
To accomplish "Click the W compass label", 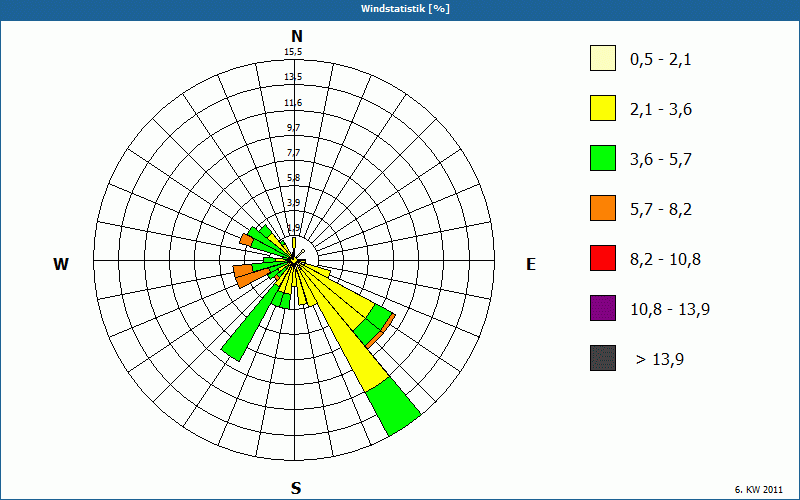I will click(x=61, y=264).
